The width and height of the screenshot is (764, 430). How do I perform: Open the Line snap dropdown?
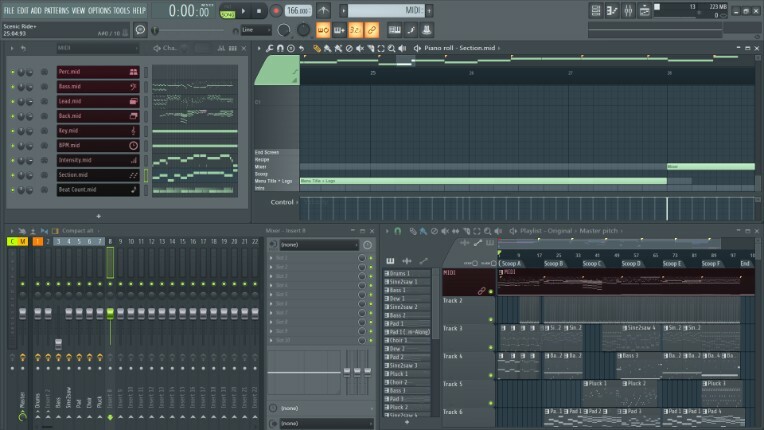pos(256,30)
